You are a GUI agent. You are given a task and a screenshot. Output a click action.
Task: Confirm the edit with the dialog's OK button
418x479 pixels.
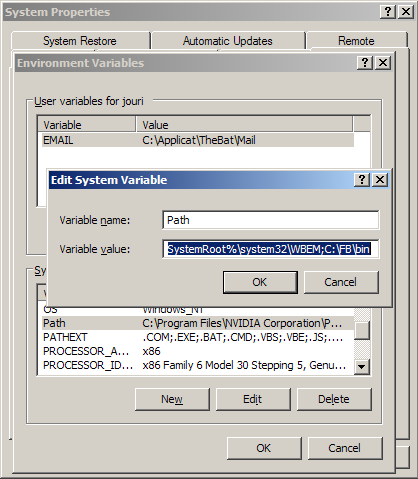pyautogui.click(x=260, y=282)
